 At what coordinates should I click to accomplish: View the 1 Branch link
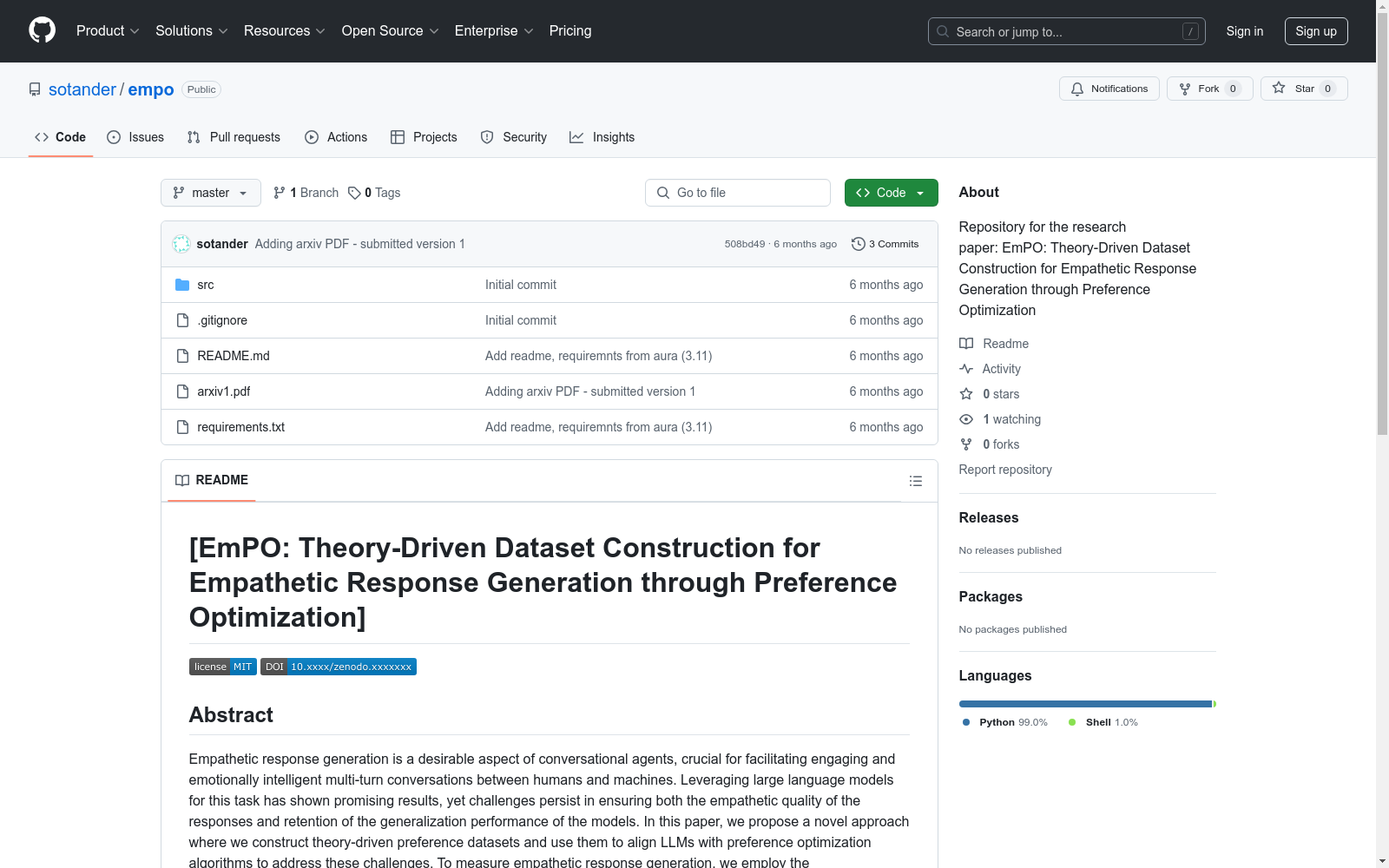306,193
